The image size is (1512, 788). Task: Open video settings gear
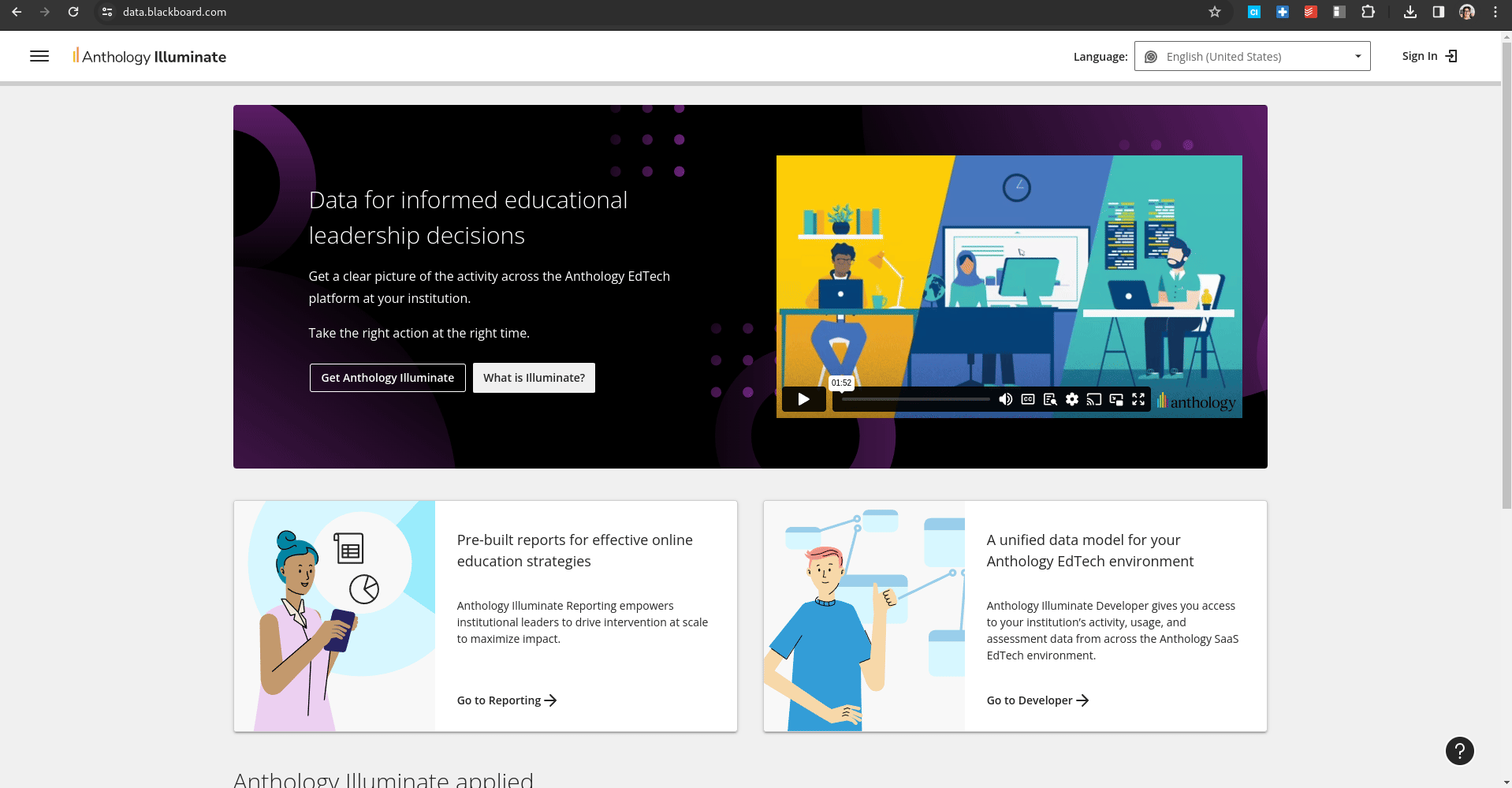tap(1072, 399)
